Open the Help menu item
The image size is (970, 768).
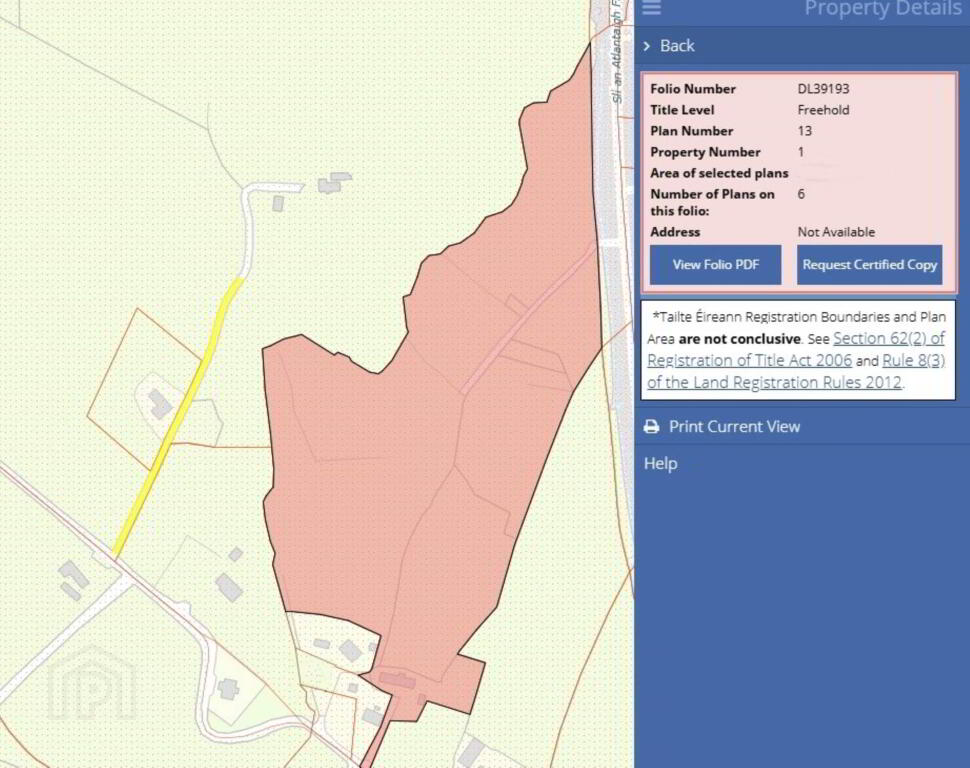660,464
